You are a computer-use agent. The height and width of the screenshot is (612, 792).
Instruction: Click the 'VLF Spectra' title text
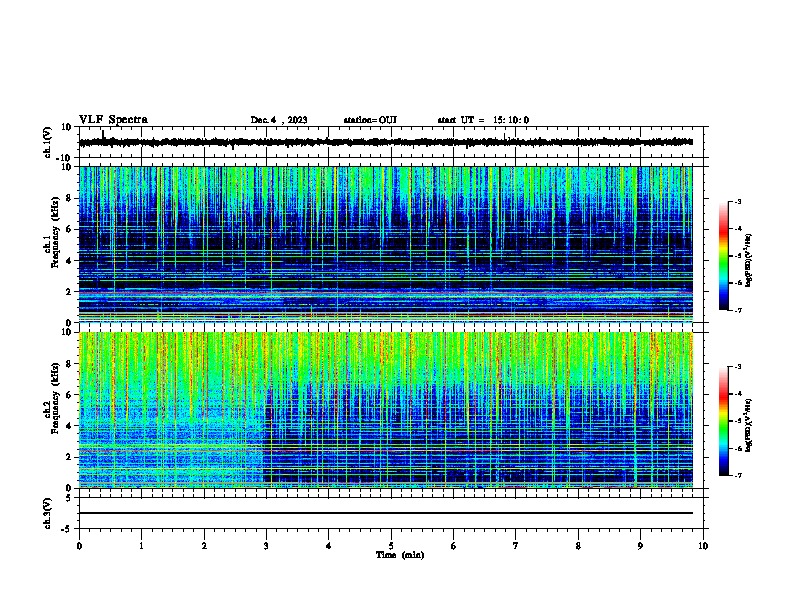tap(113, 120)
